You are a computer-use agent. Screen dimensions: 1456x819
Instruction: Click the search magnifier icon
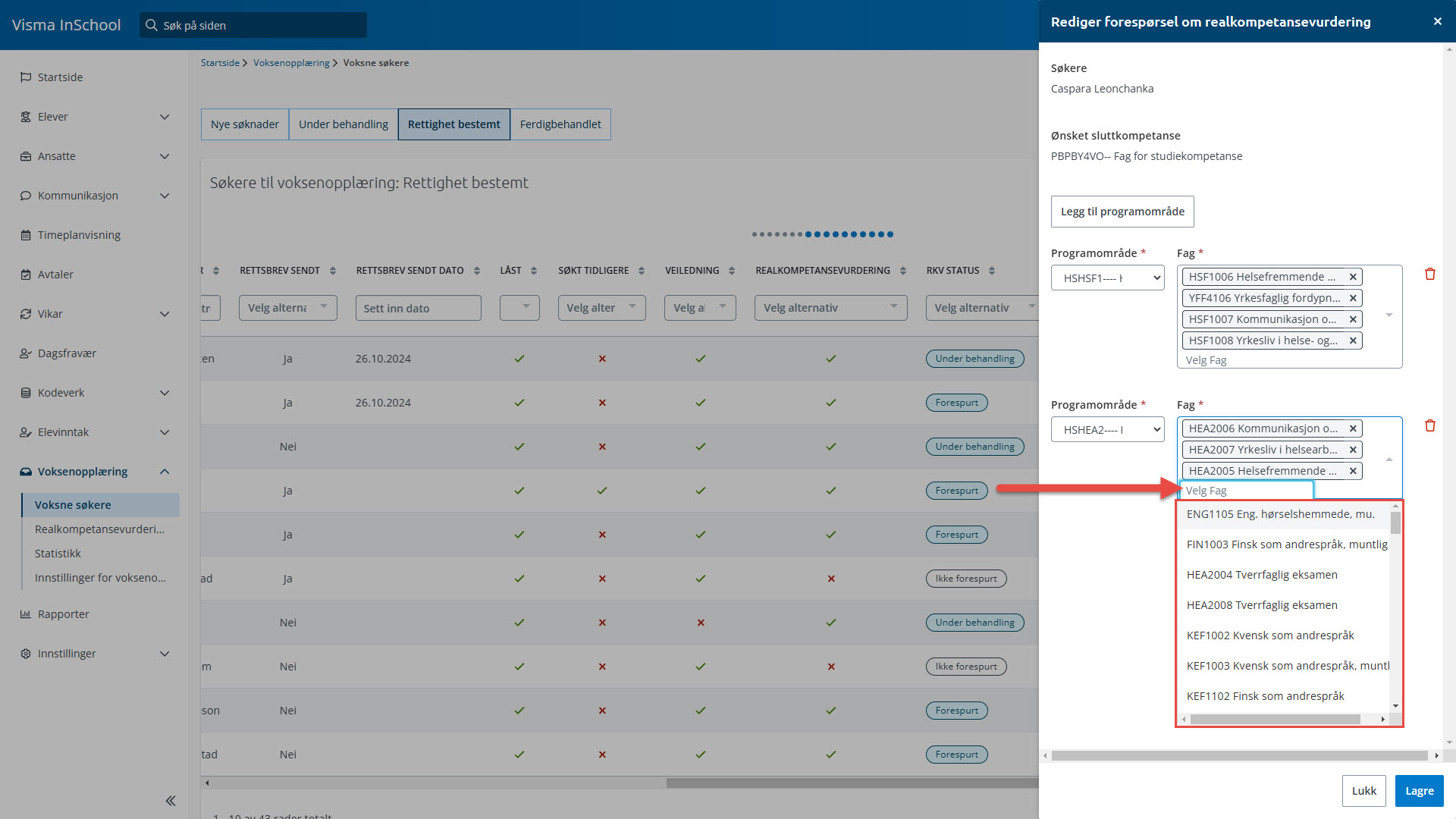(x=152, y=25)
